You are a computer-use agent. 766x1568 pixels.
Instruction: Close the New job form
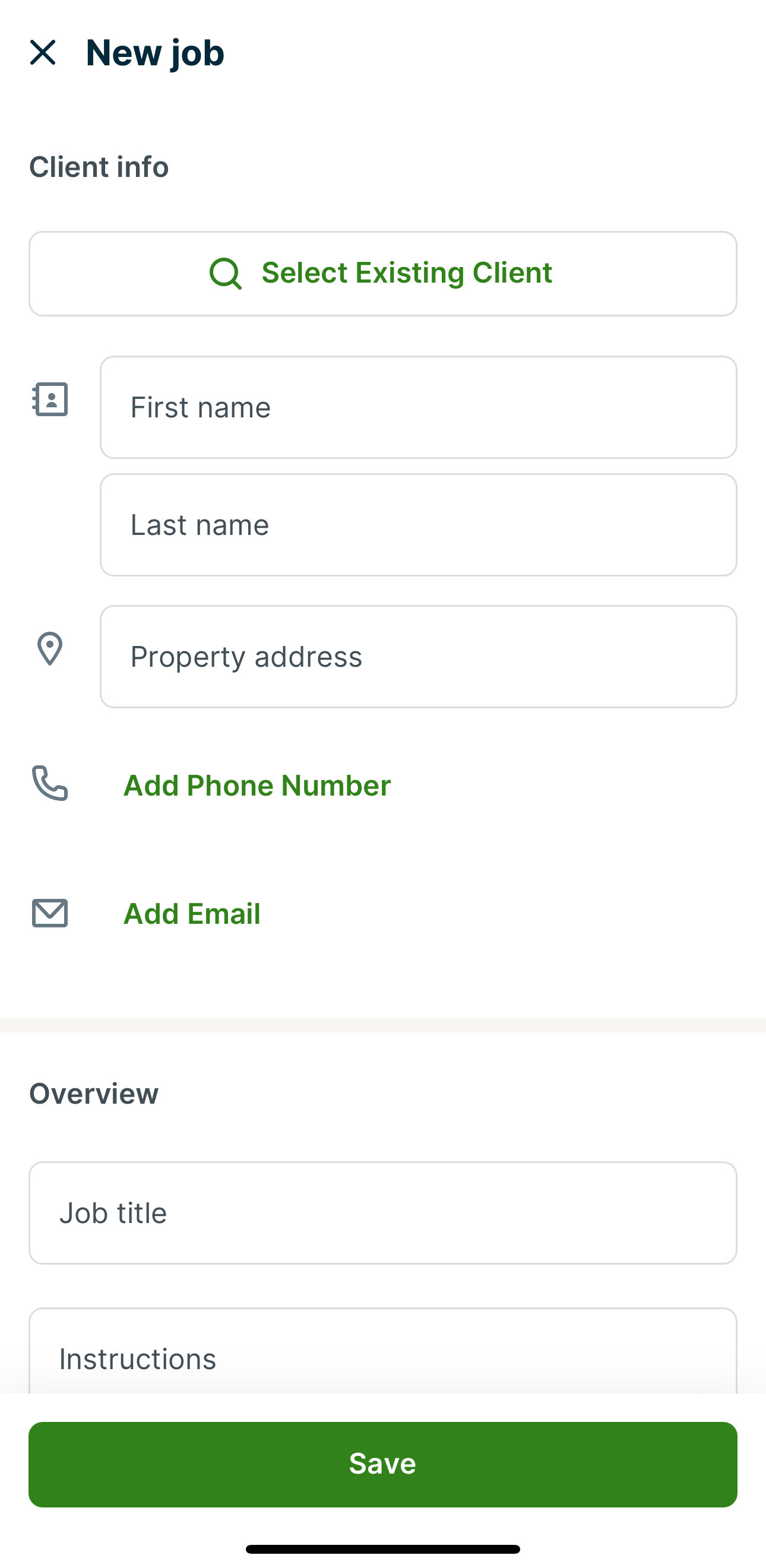(x=43, y=52)
